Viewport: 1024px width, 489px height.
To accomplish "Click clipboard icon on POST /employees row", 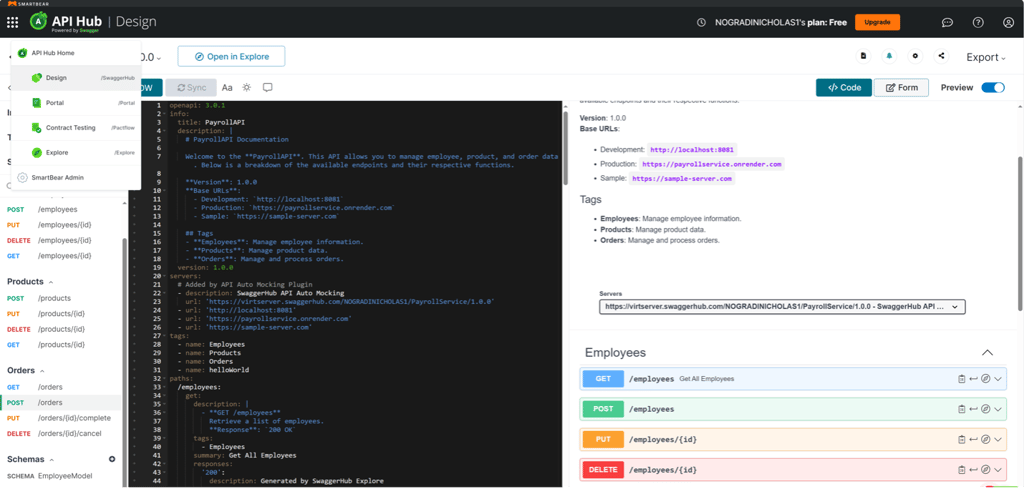I will click(961, 409).
